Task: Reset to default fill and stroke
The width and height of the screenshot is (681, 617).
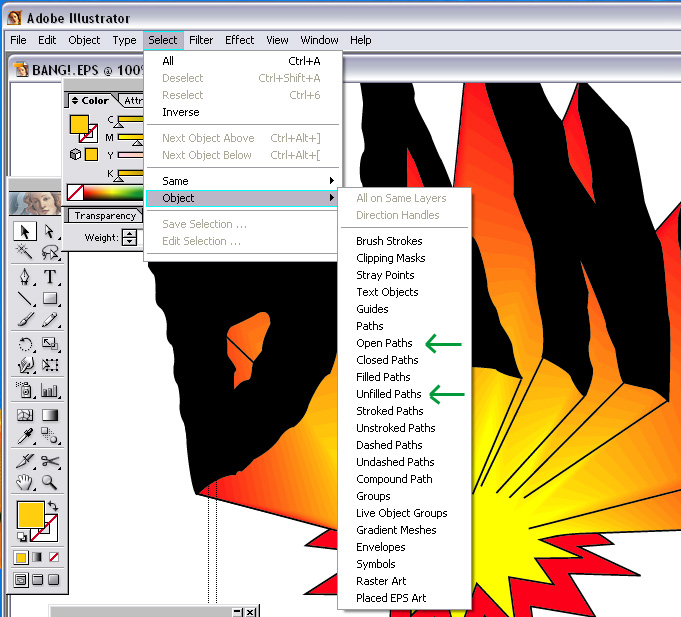Action: (21, 537)
